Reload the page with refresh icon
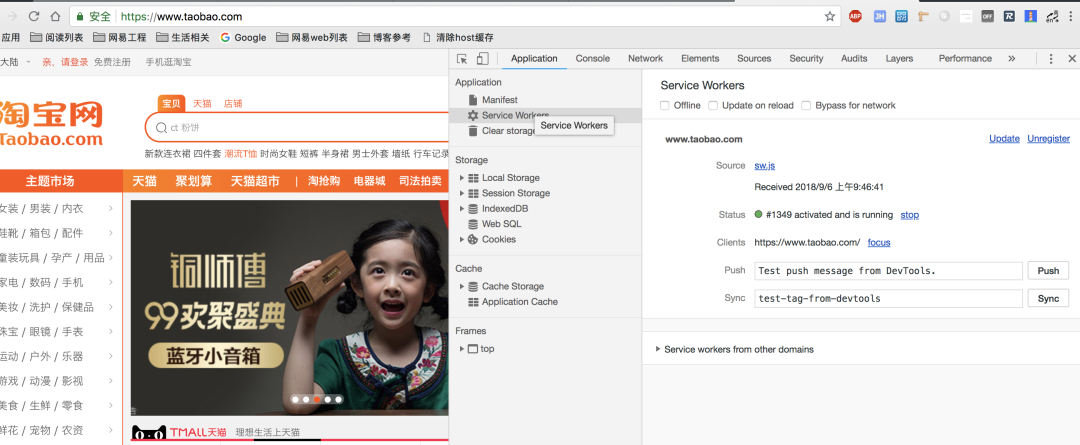Image resolution: width=1080 pixels, height=445 pixels. (34, 17)
